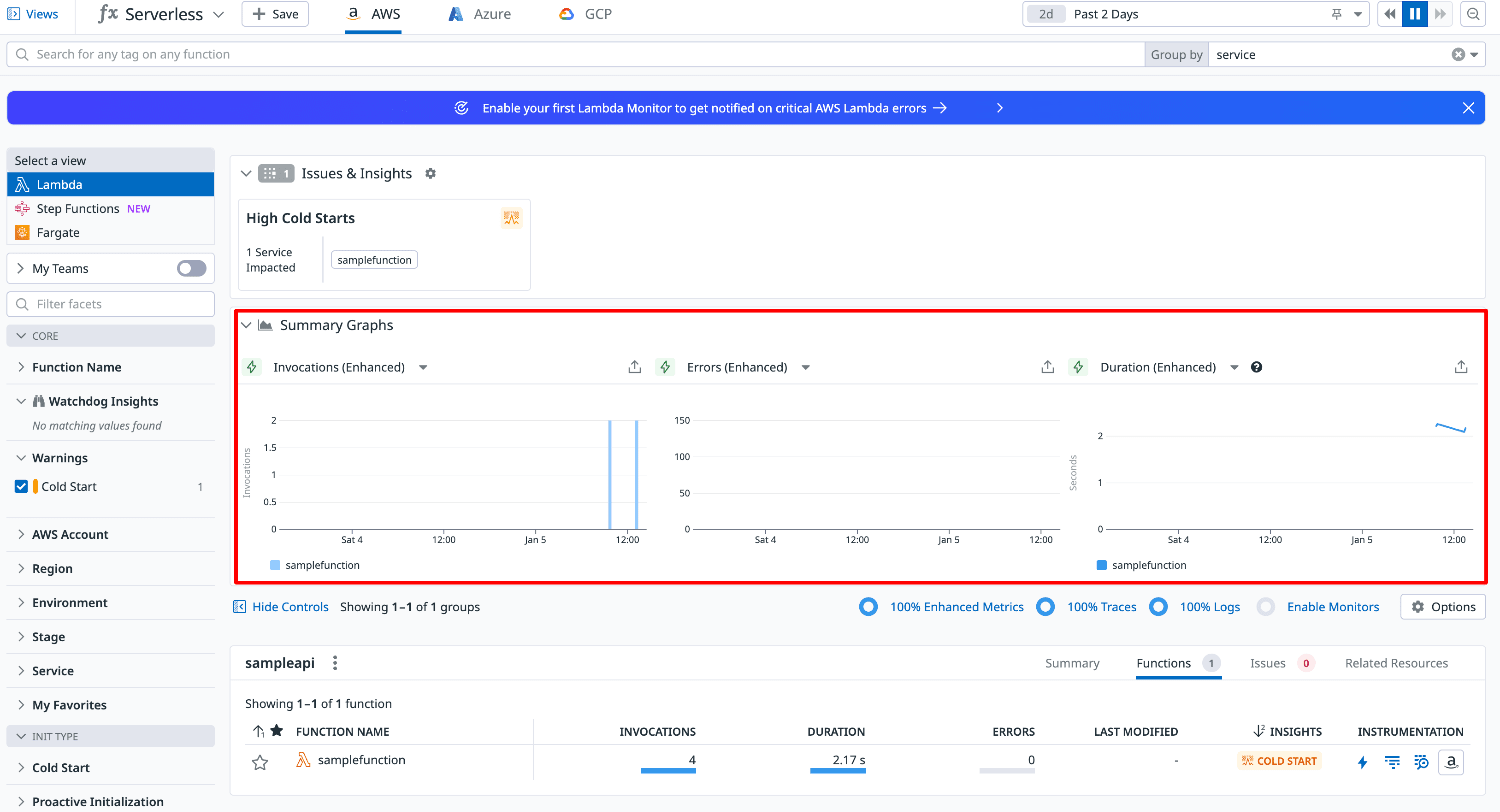Screen dimensions: 1500x812
Task: Focus the function tag search field
Action: click(575, 54)
